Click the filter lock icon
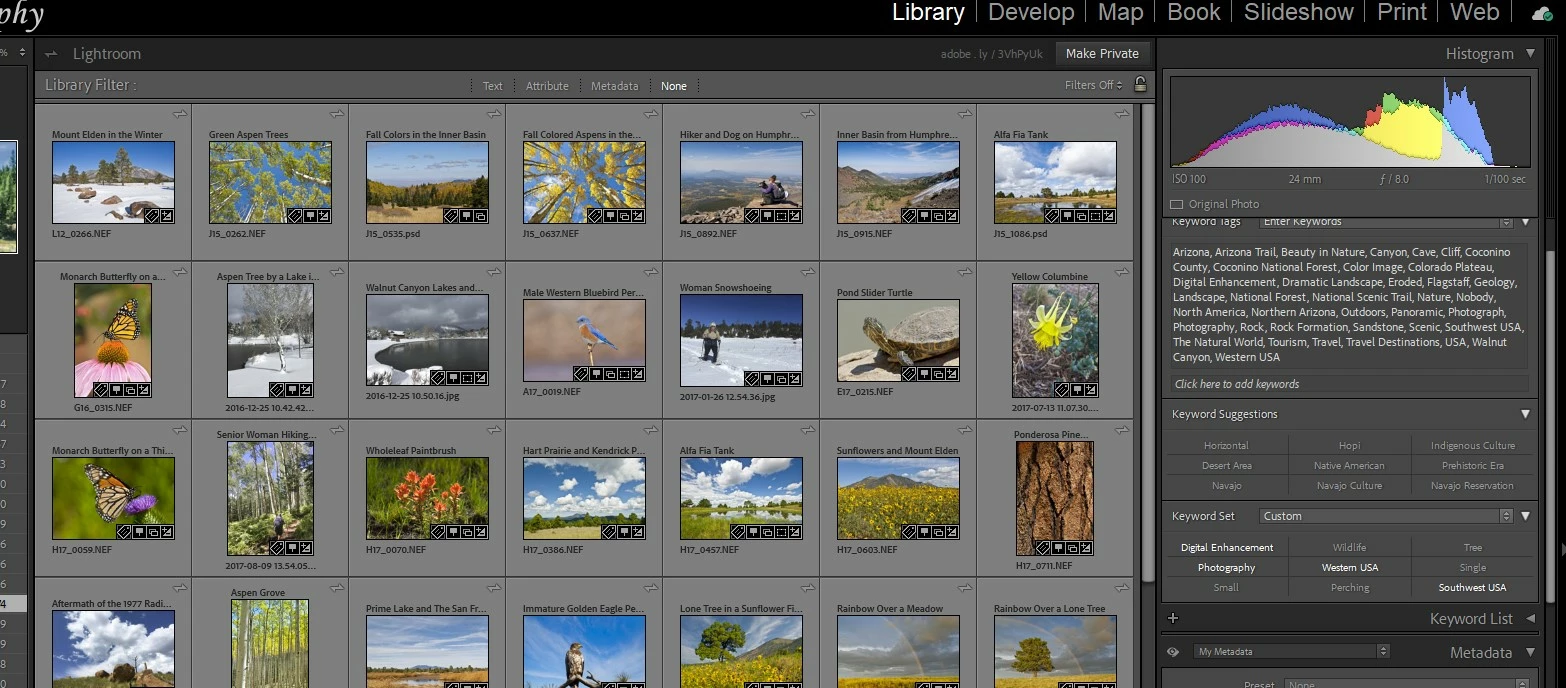Viewport: 1566px width, 688px height. 1140,85
